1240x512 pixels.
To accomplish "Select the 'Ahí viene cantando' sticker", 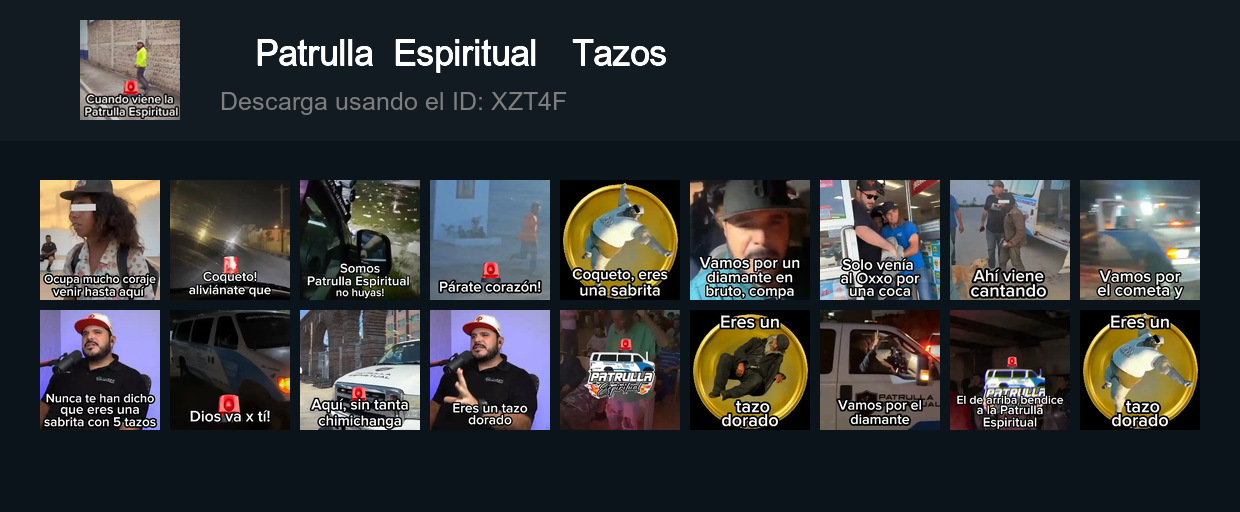I will [x=1010, y=240].
